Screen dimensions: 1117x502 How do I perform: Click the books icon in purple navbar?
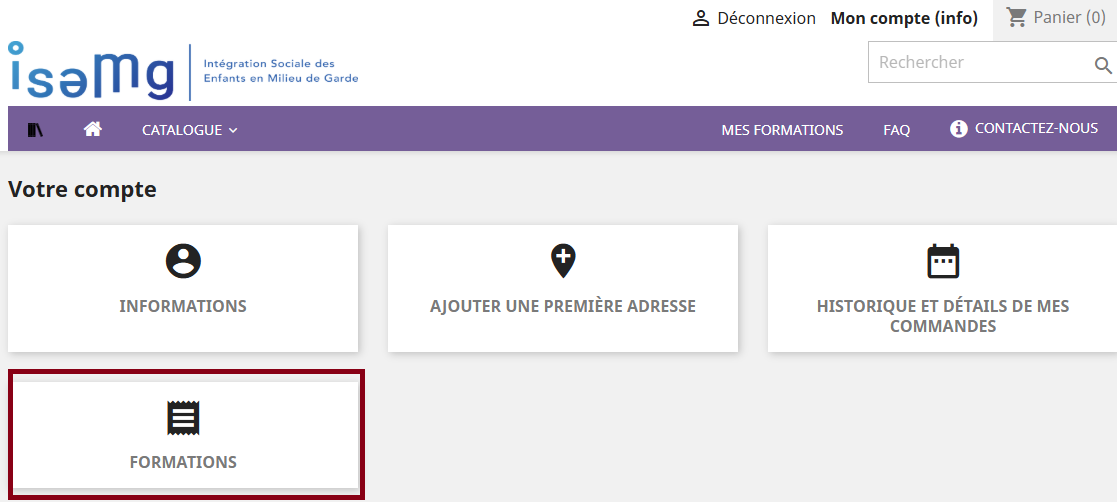(x=36, y=130)
